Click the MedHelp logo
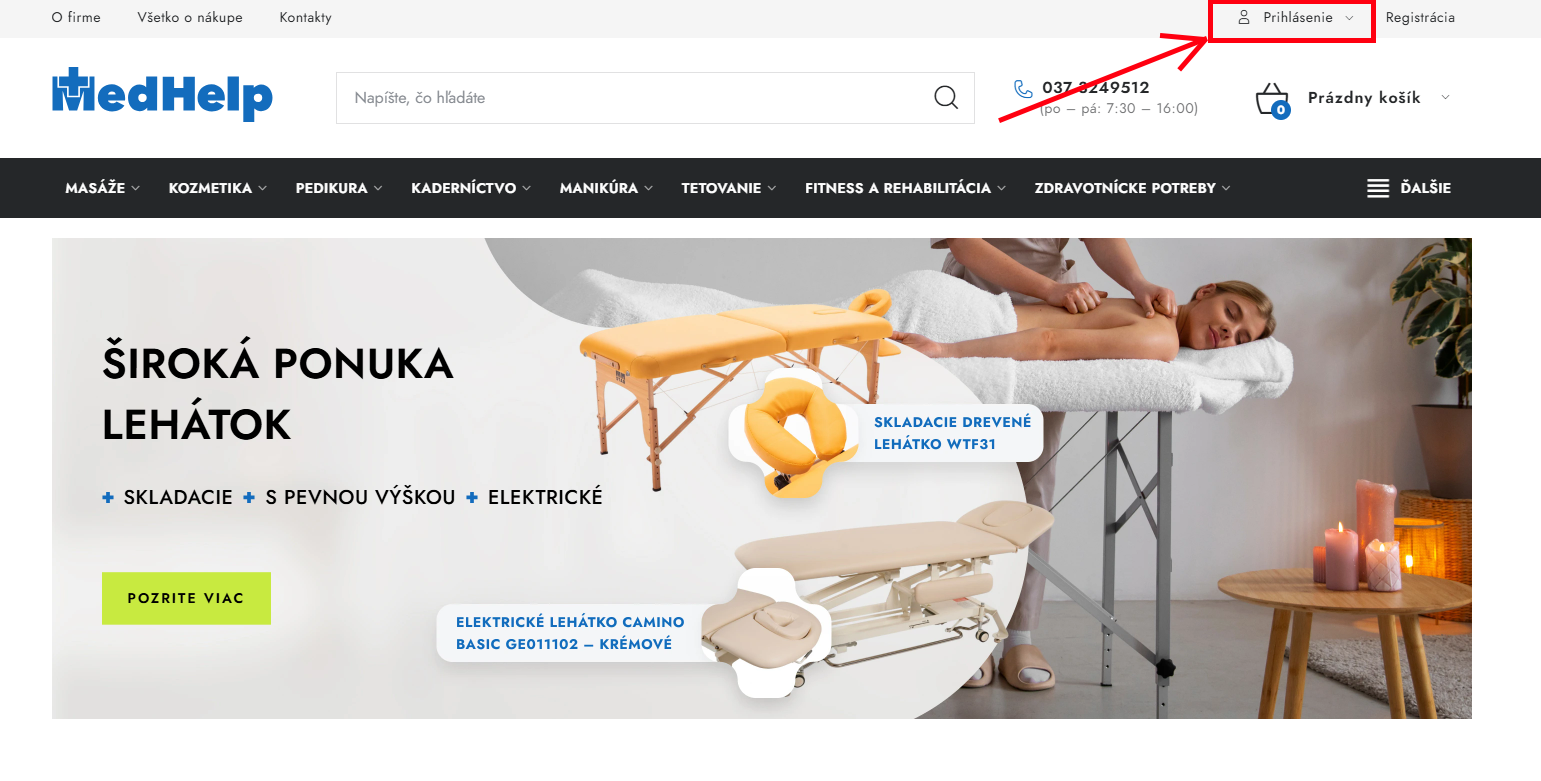This screenshot has width=1541, height=781. [x=162, y=95]
